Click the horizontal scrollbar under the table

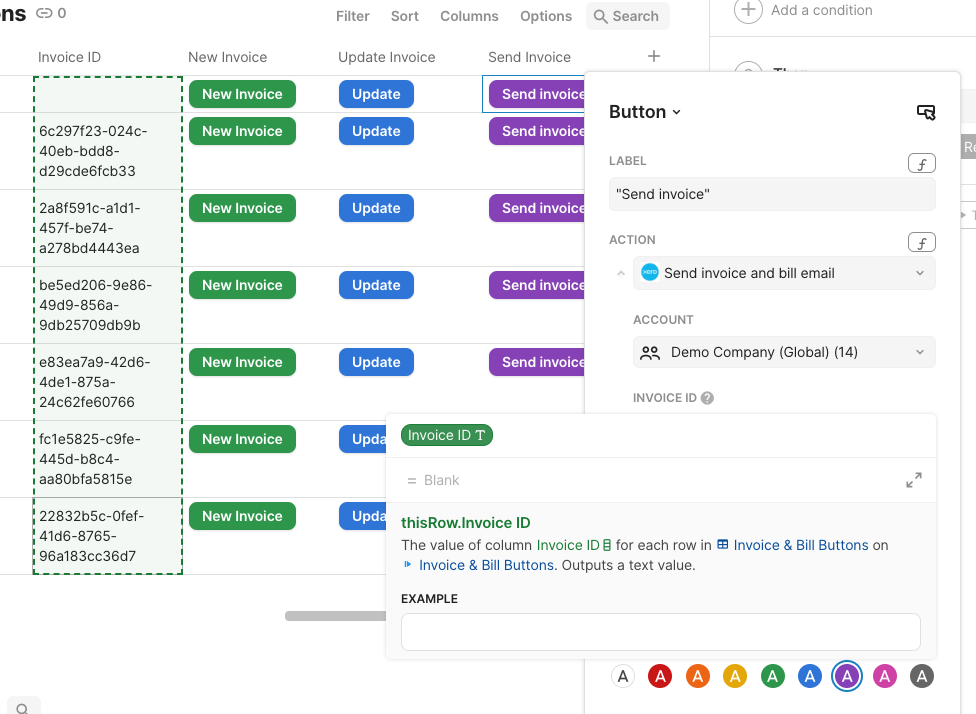point(336,616)
